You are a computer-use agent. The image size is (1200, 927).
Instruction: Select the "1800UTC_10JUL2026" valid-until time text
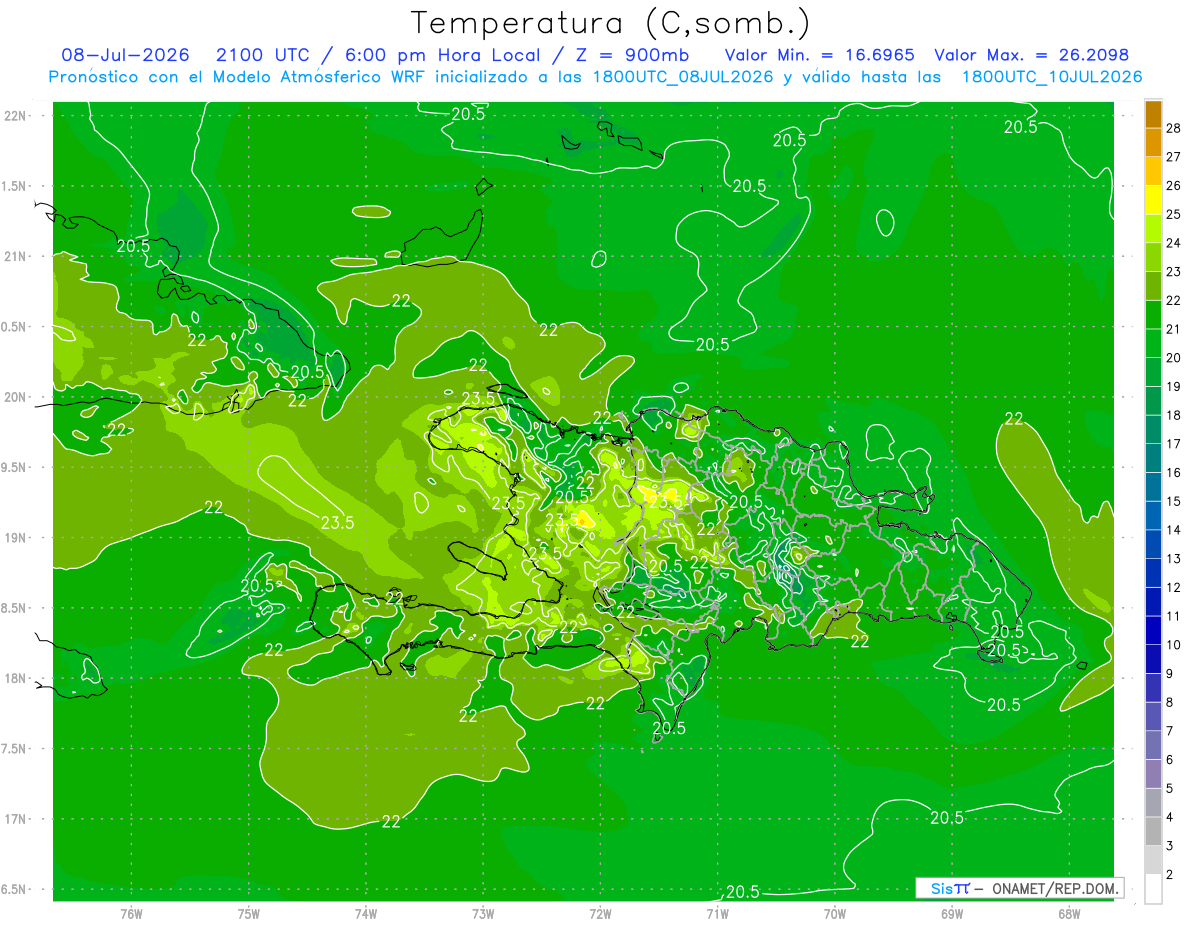point(1052,77)
